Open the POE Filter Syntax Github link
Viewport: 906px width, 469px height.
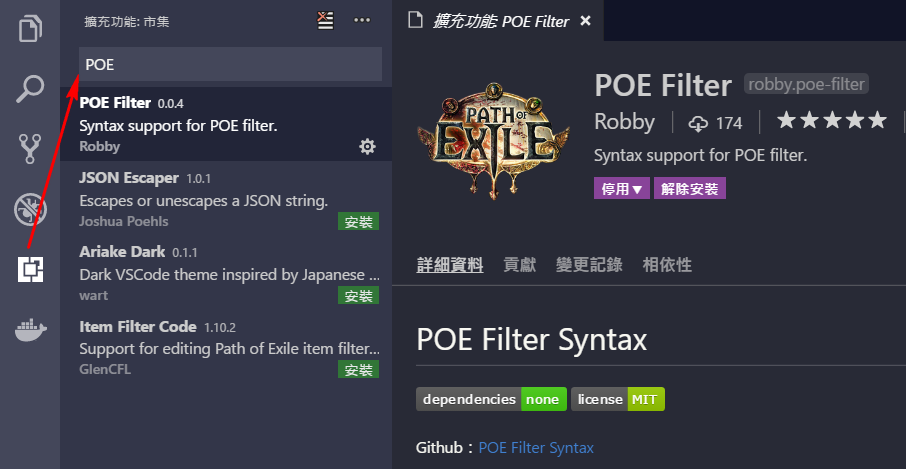(536, 448)
